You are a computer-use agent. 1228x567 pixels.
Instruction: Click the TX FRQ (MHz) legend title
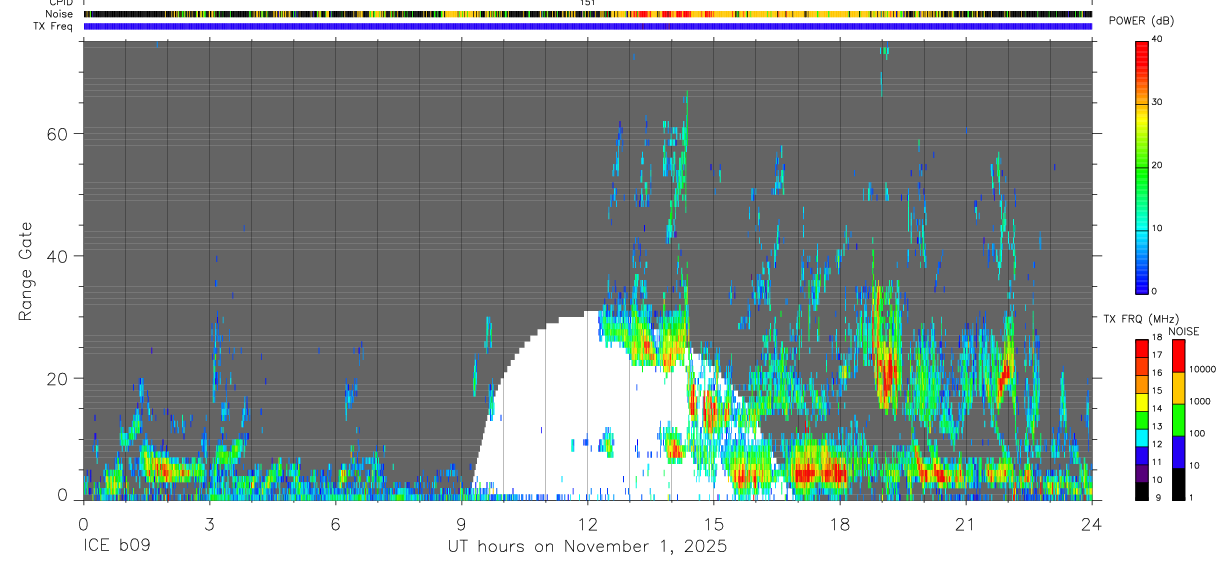(x=1142, y=319)
